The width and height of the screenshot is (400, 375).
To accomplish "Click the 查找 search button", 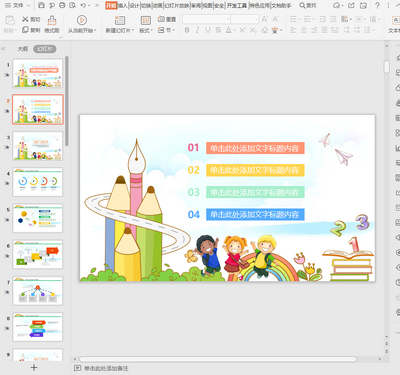I will click(x=308, y=5).
